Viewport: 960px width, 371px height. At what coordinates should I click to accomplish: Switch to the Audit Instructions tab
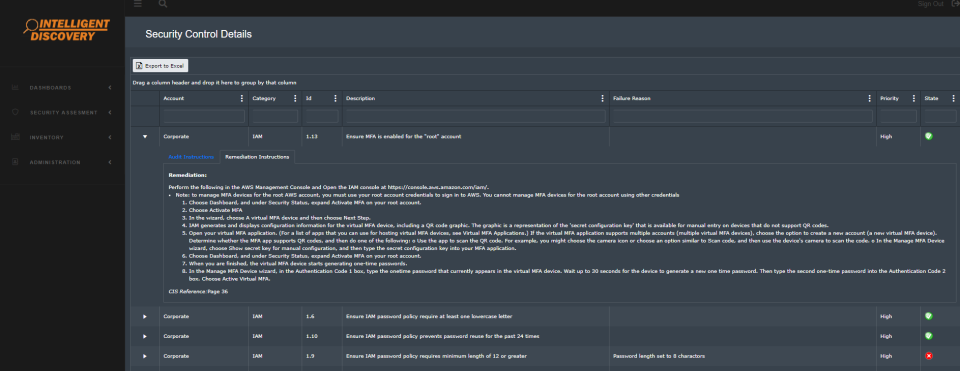[x=191, y=157]
